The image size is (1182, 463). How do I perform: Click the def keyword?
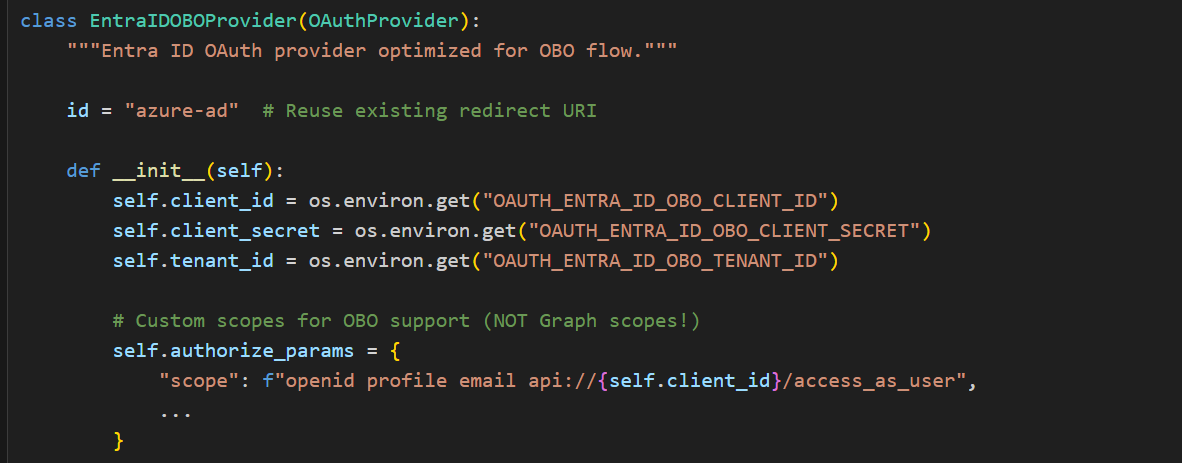pos(84,170)
